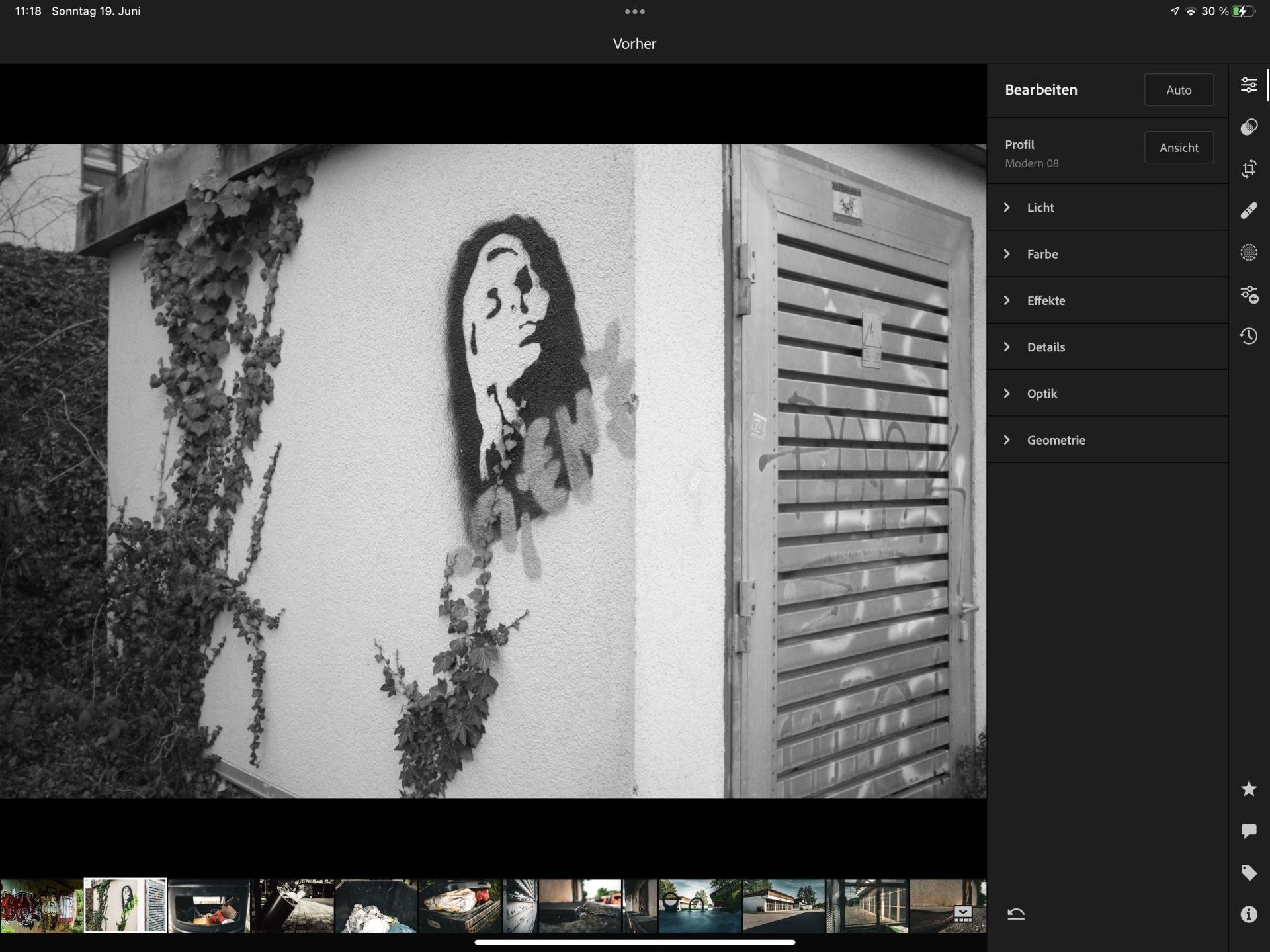Expand the Effekte section
The height and width of the screenshot is (952, 1270).
click(1045, 300)
